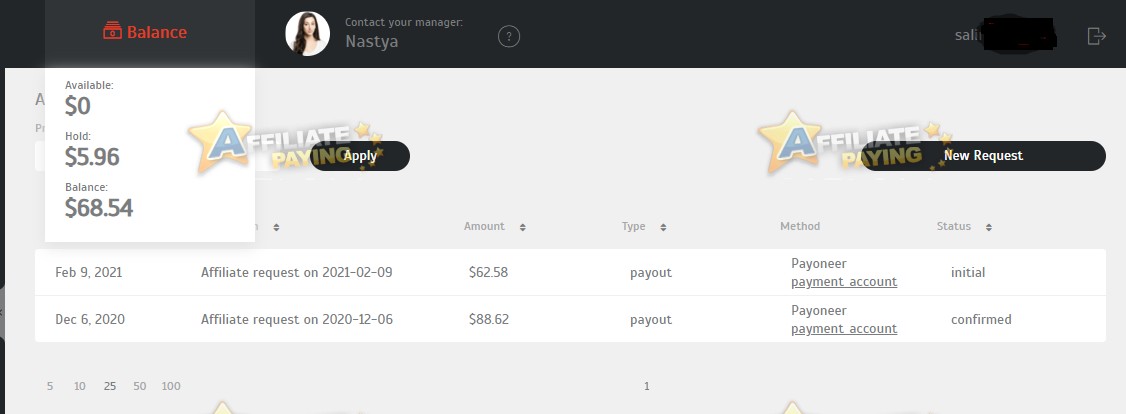Open payment_account link for Feb 9 payout

coord(844,282)
